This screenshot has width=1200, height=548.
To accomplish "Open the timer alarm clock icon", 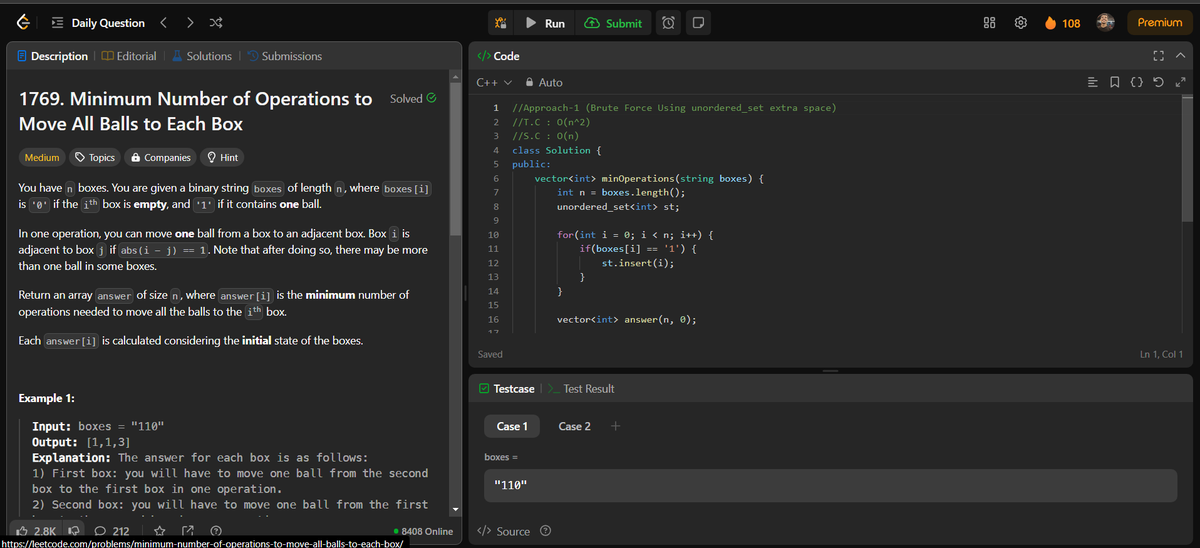I will click(x=669, y=23).
